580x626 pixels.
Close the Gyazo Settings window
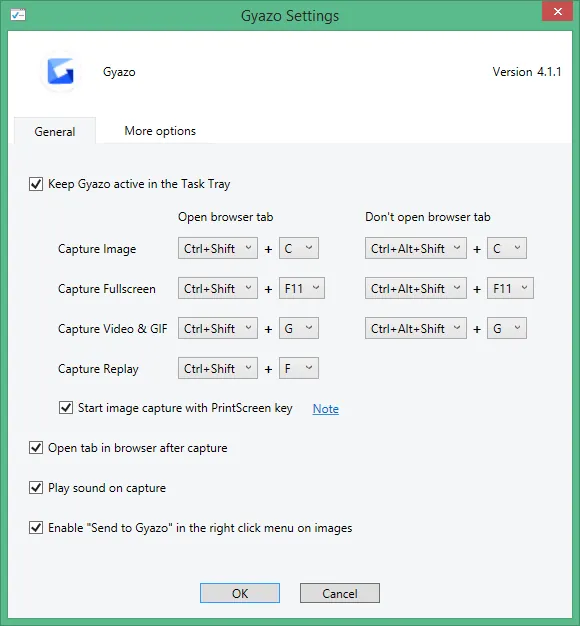coord(558,12)
